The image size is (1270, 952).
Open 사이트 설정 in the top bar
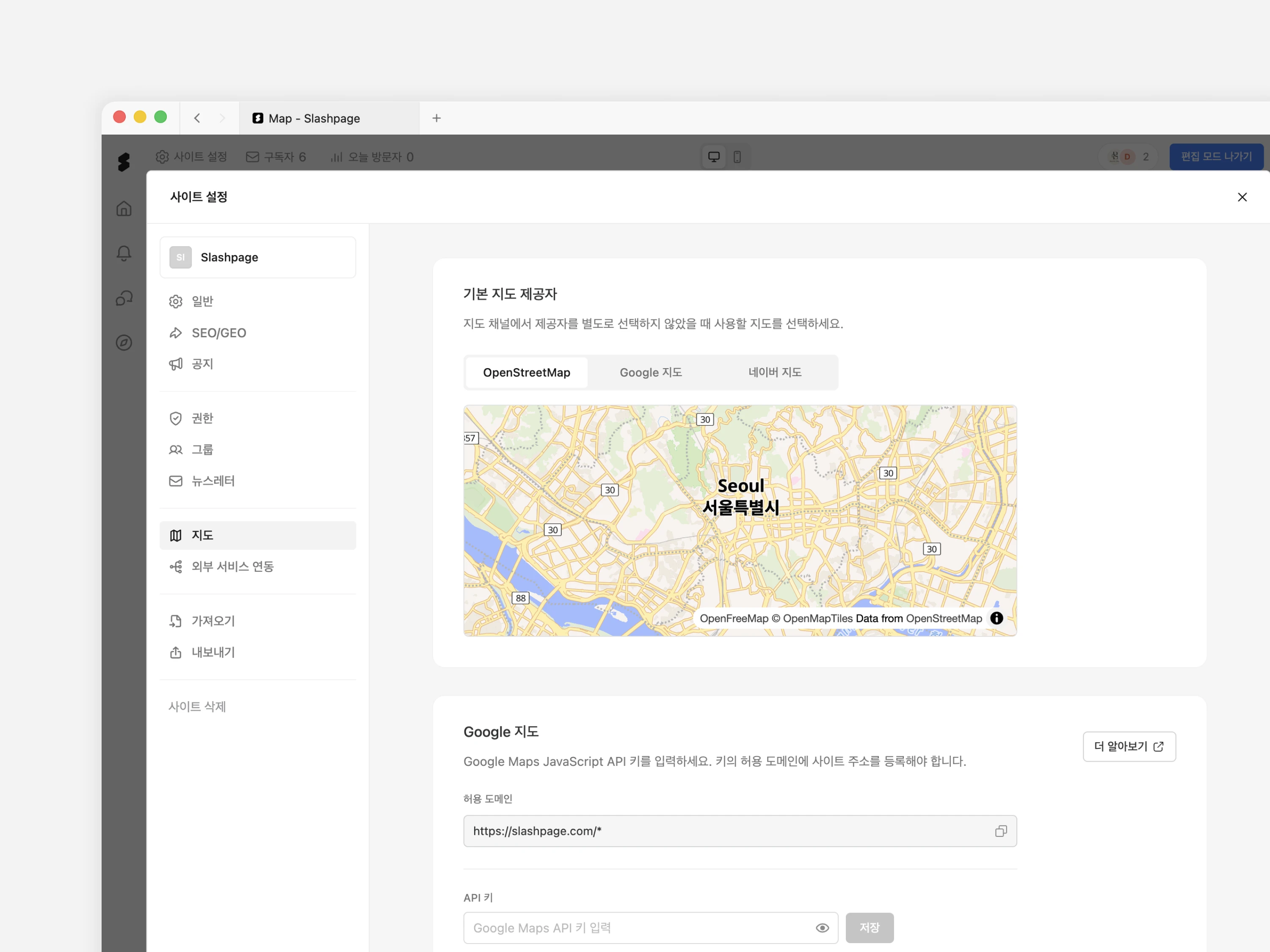click(x=191, y=157)
